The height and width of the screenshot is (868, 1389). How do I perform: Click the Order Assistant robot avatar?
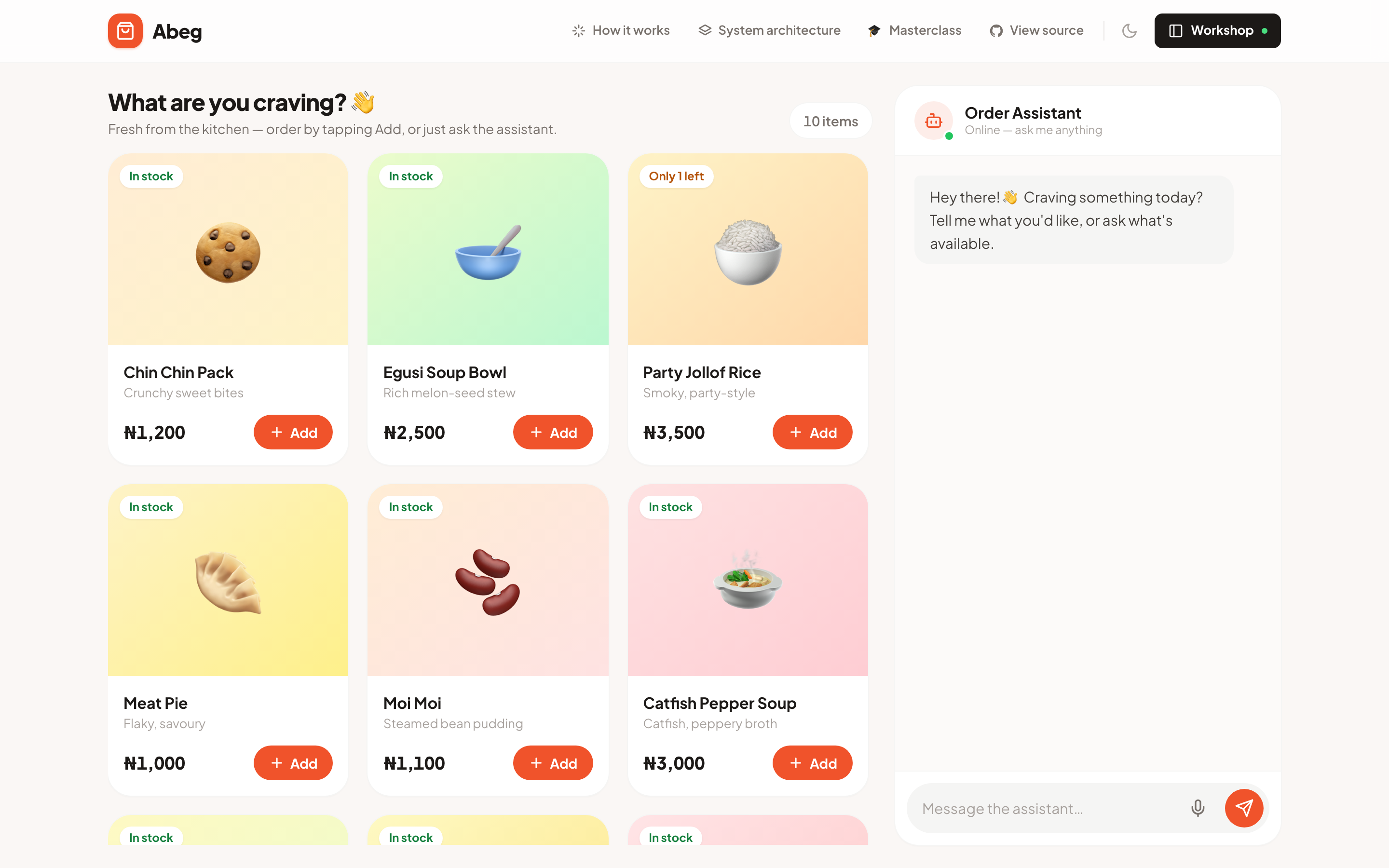(x=933, y=121)
